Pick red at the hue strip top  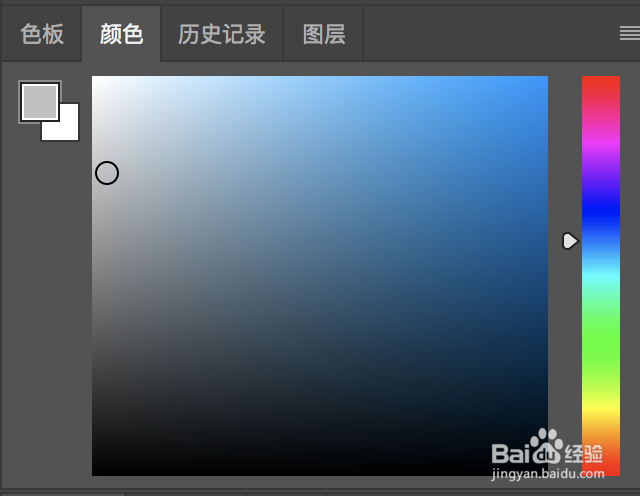(601, 81)
